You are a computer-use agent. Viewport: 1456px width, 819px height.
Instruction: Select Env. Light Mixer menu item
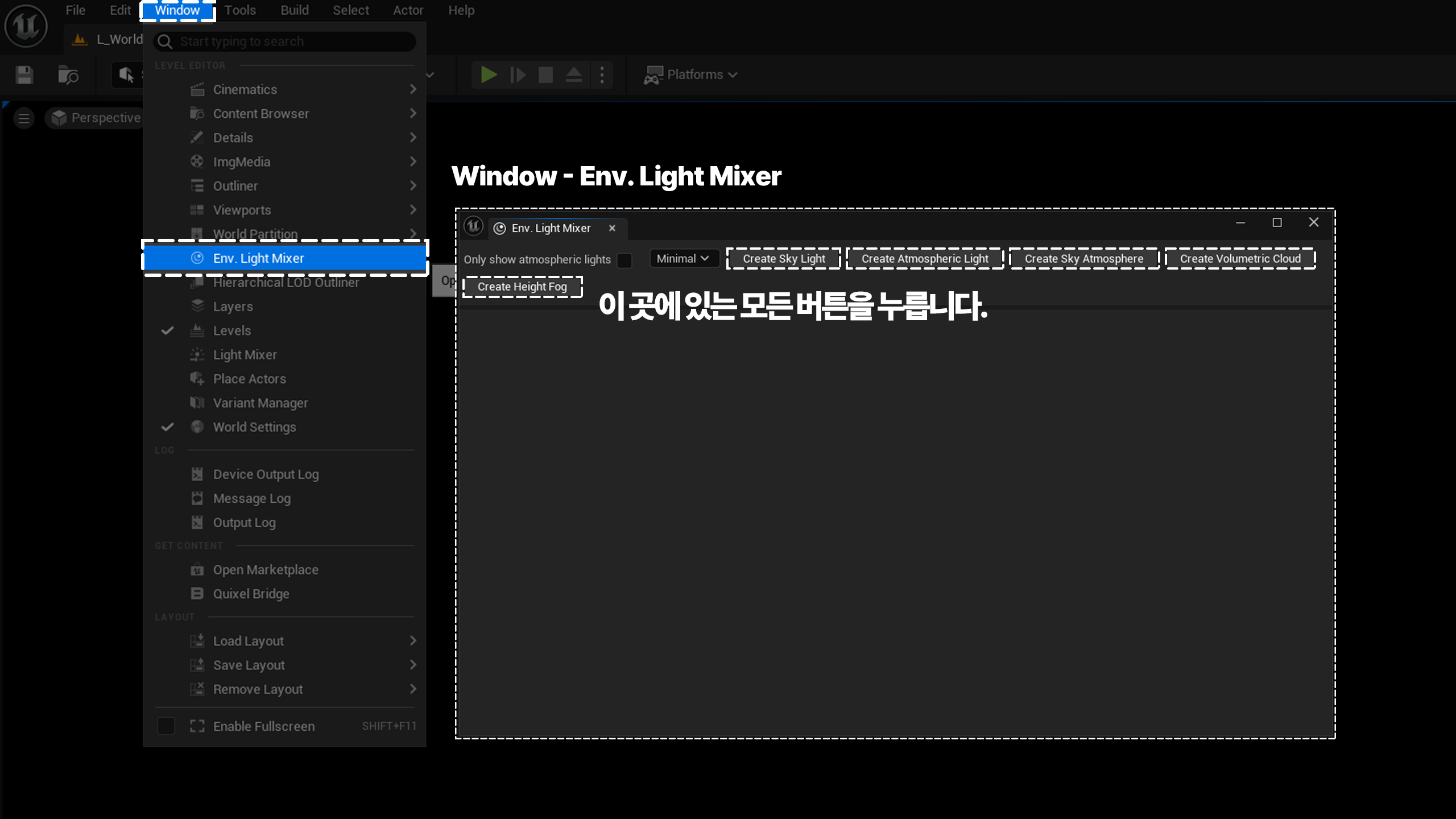(284, 258)
